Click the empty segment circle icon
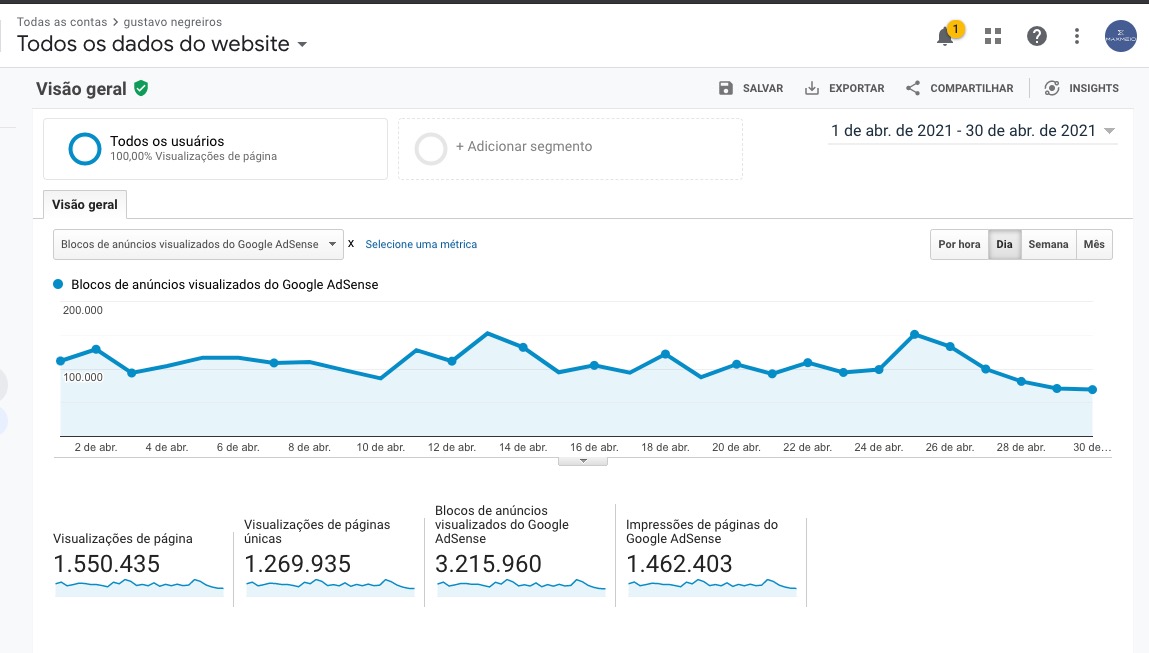The height and width of the screenshot is (653, 1149). 431,149
